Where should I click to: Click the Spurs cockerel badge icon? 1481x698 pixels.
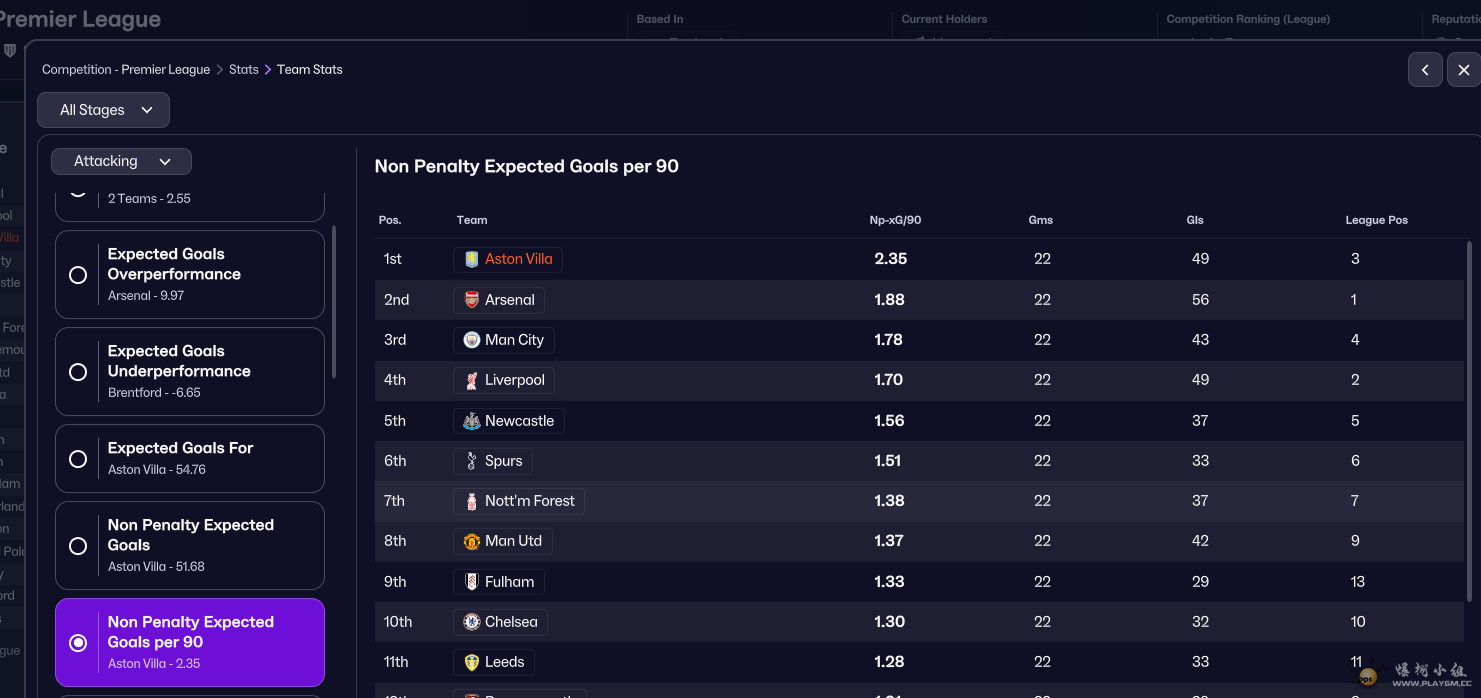coord(471,461)
